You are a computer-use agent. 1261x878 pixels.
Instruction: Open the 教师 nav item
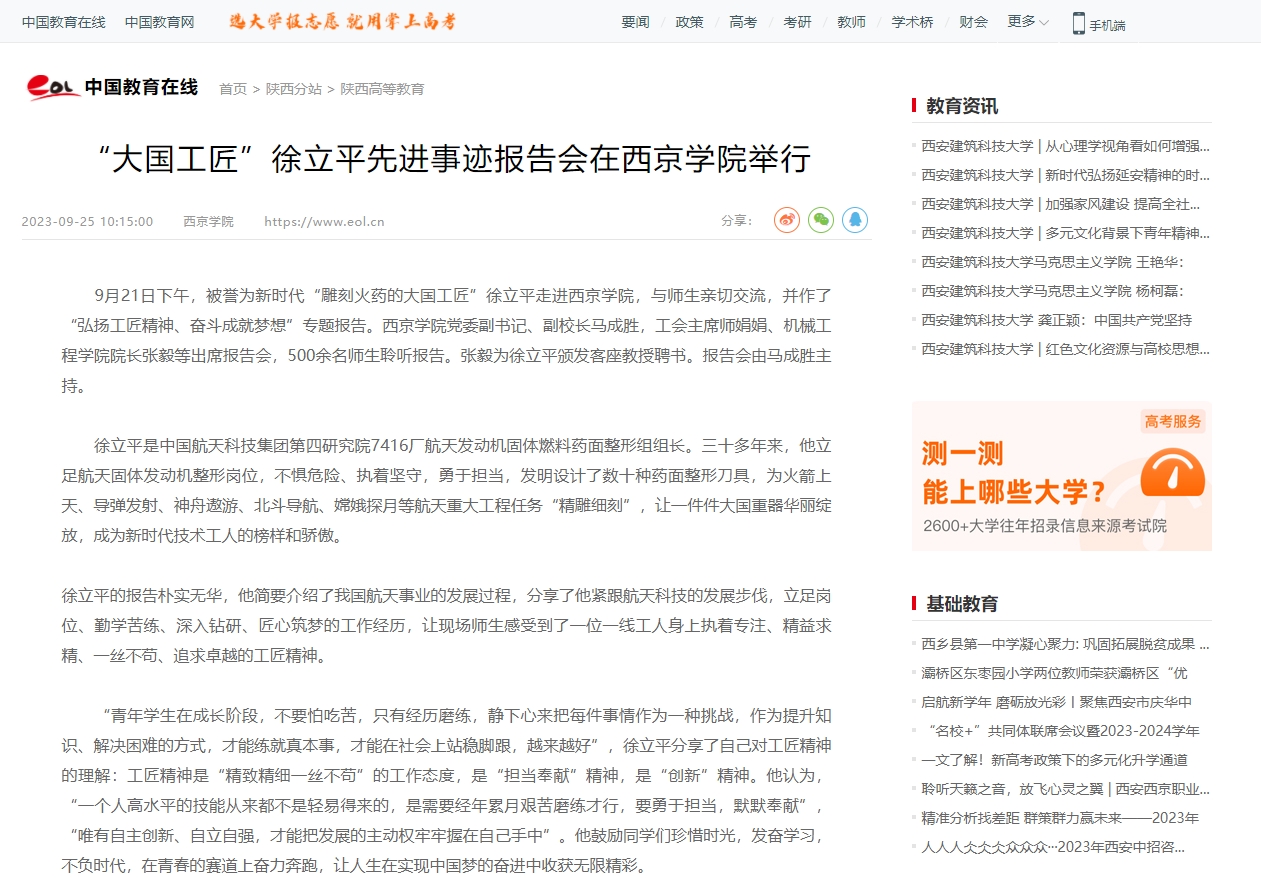click(851, 22)
